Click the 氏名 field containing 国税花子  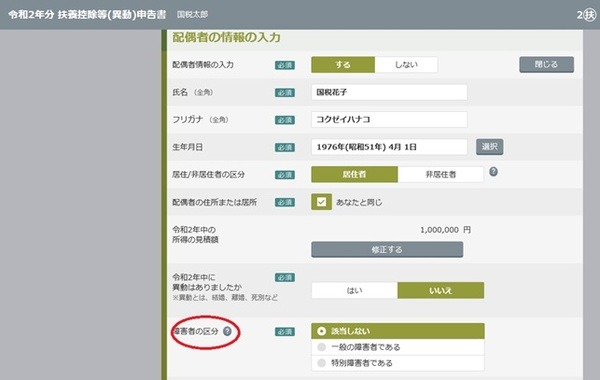pyautogui.click(x=389, y=92)
